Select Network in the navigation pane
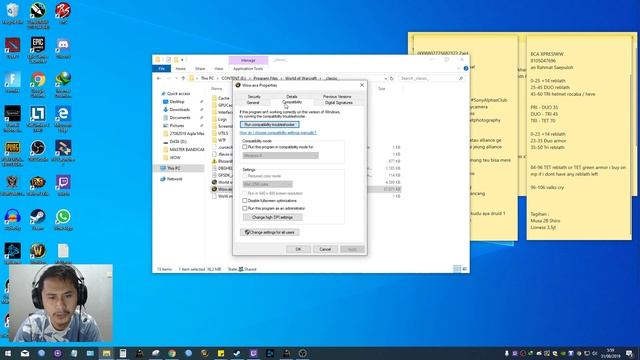The image size is (640, 360). pyautogui.click(x=174, y=179)
